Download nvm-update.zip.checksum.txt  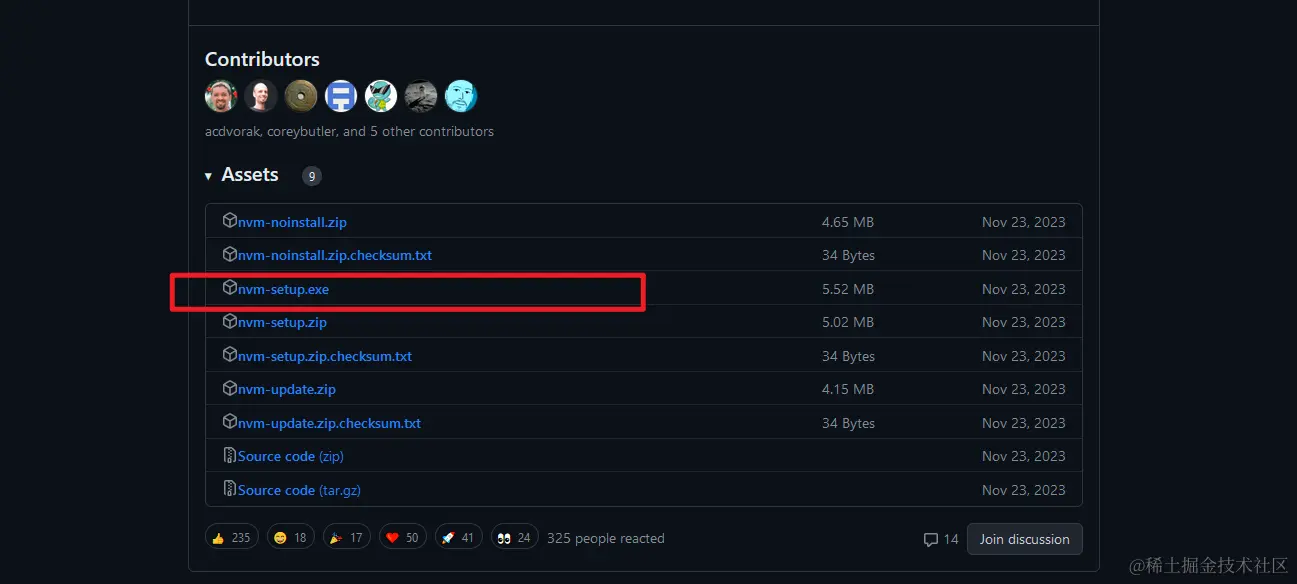(x=329, y=423)
